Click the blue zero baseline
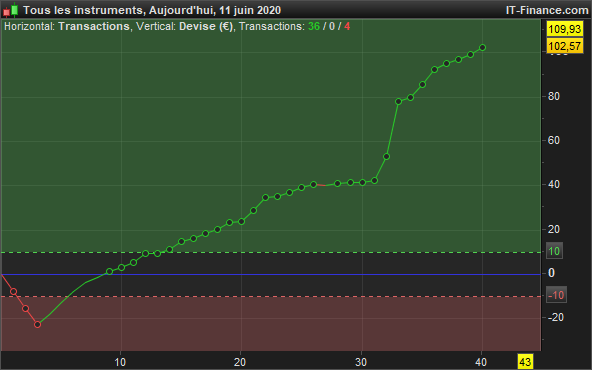592x370 pixels. [x=271, y=274]
